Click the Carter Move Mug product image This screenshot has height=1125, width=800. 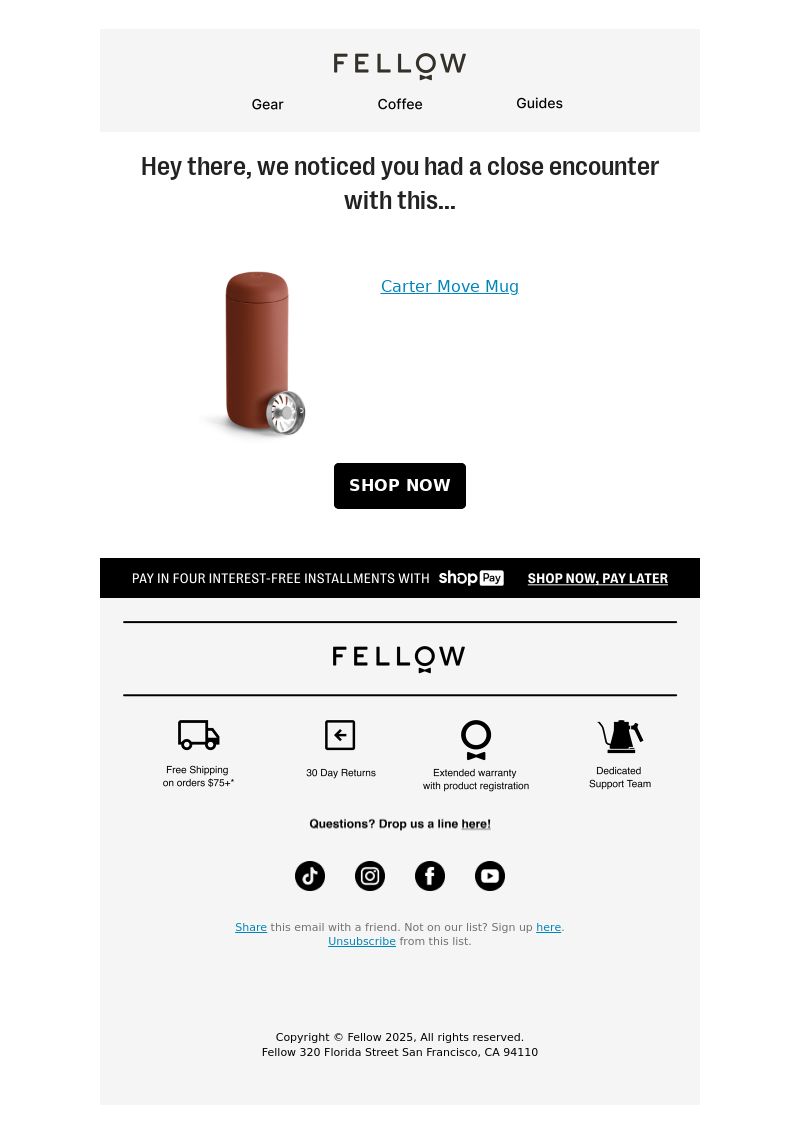point(257,353)
